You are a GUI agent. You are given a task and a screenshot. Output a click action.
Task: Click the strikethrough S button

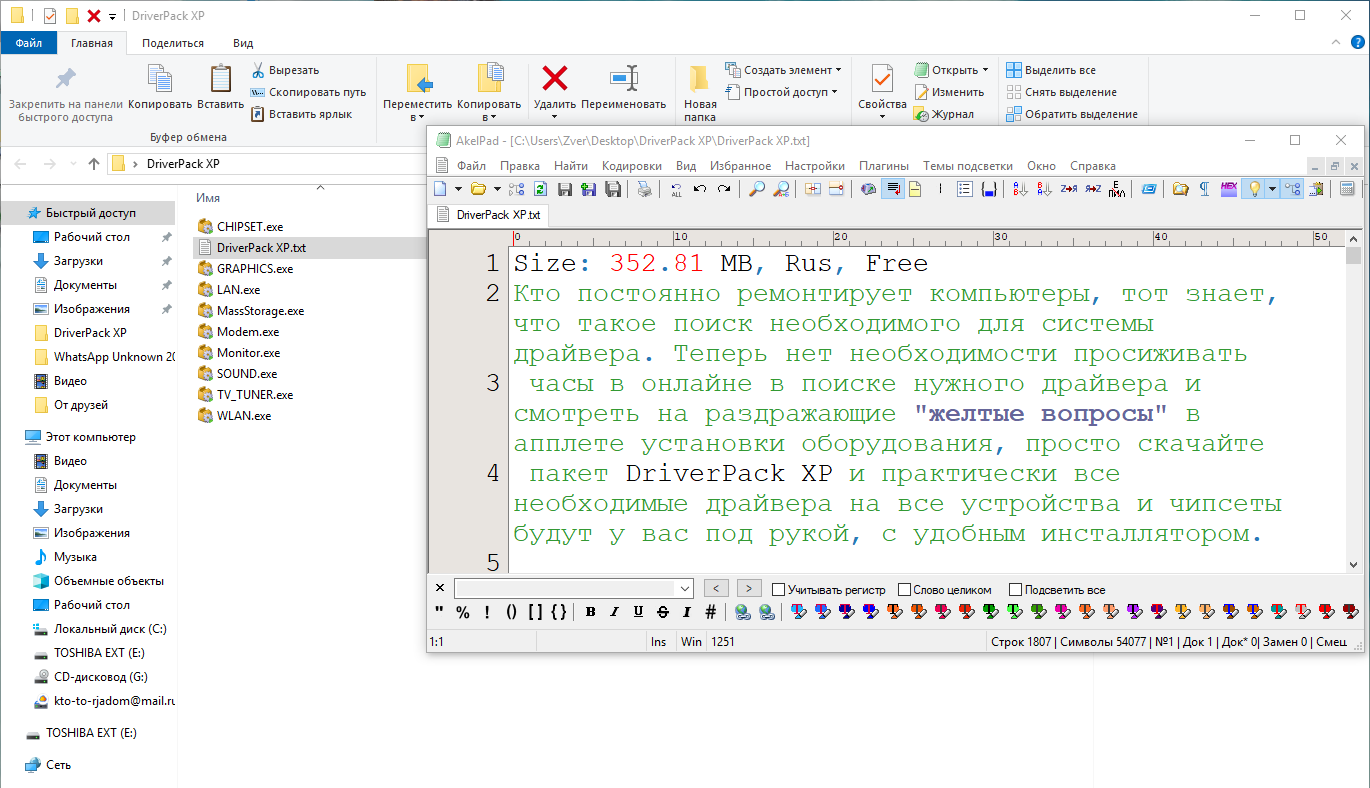tap(662, 611)
